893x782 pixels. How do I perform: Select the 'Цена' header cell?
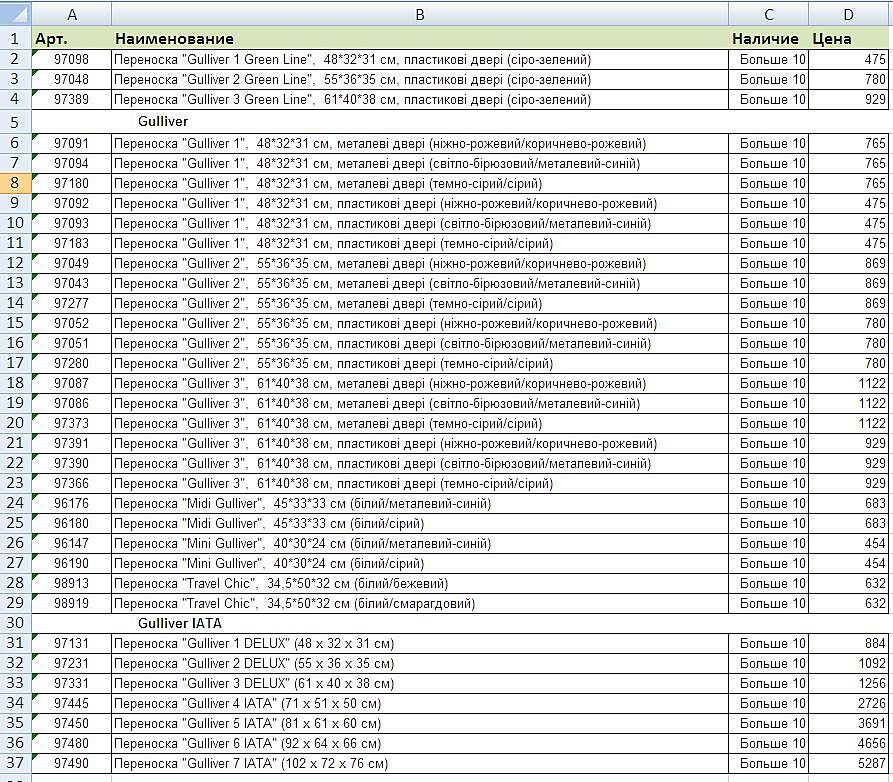(x=848, y=39)
